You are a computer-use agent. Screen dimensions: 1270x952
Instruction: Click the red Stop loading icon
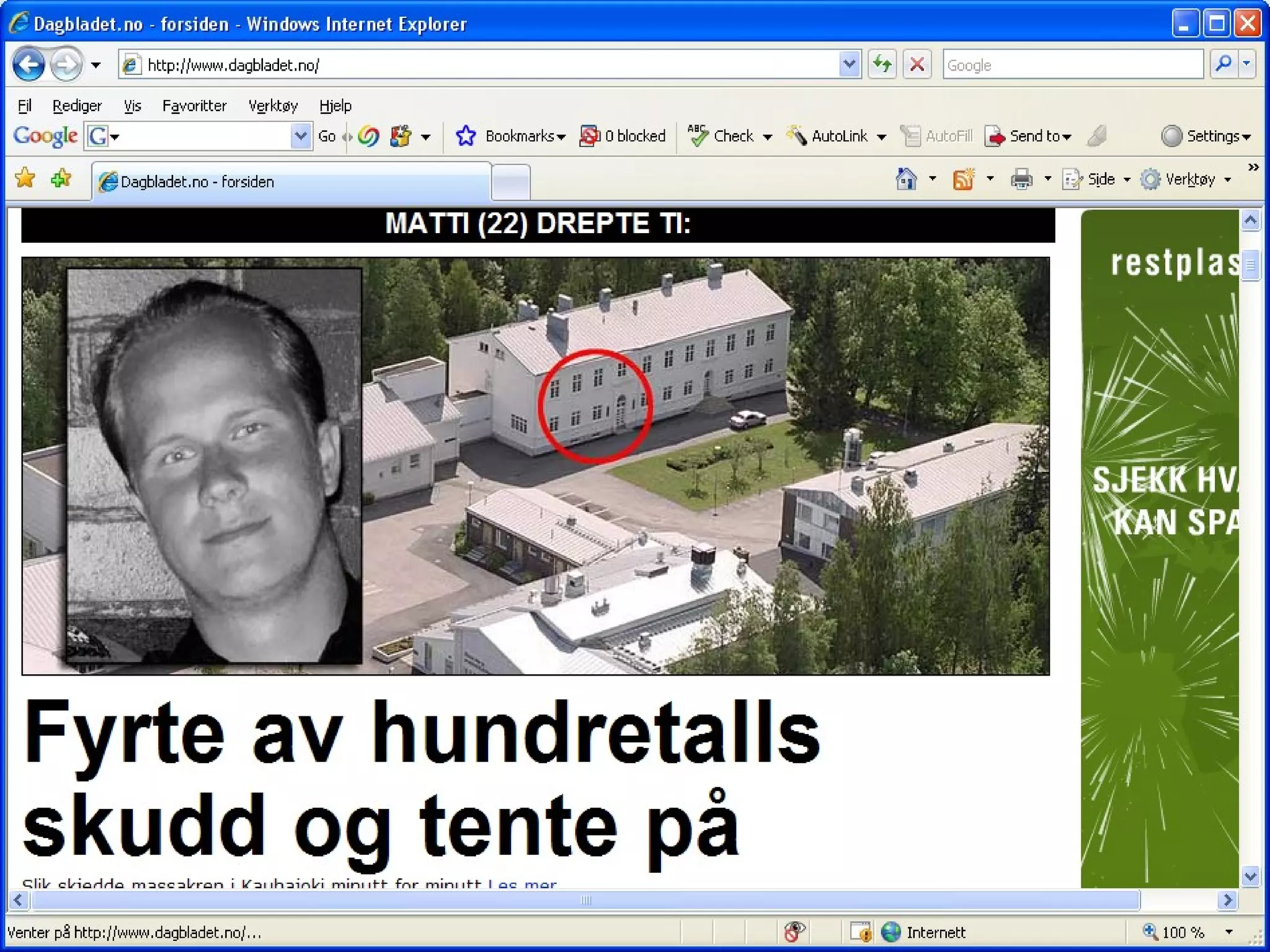coord(917,64)
